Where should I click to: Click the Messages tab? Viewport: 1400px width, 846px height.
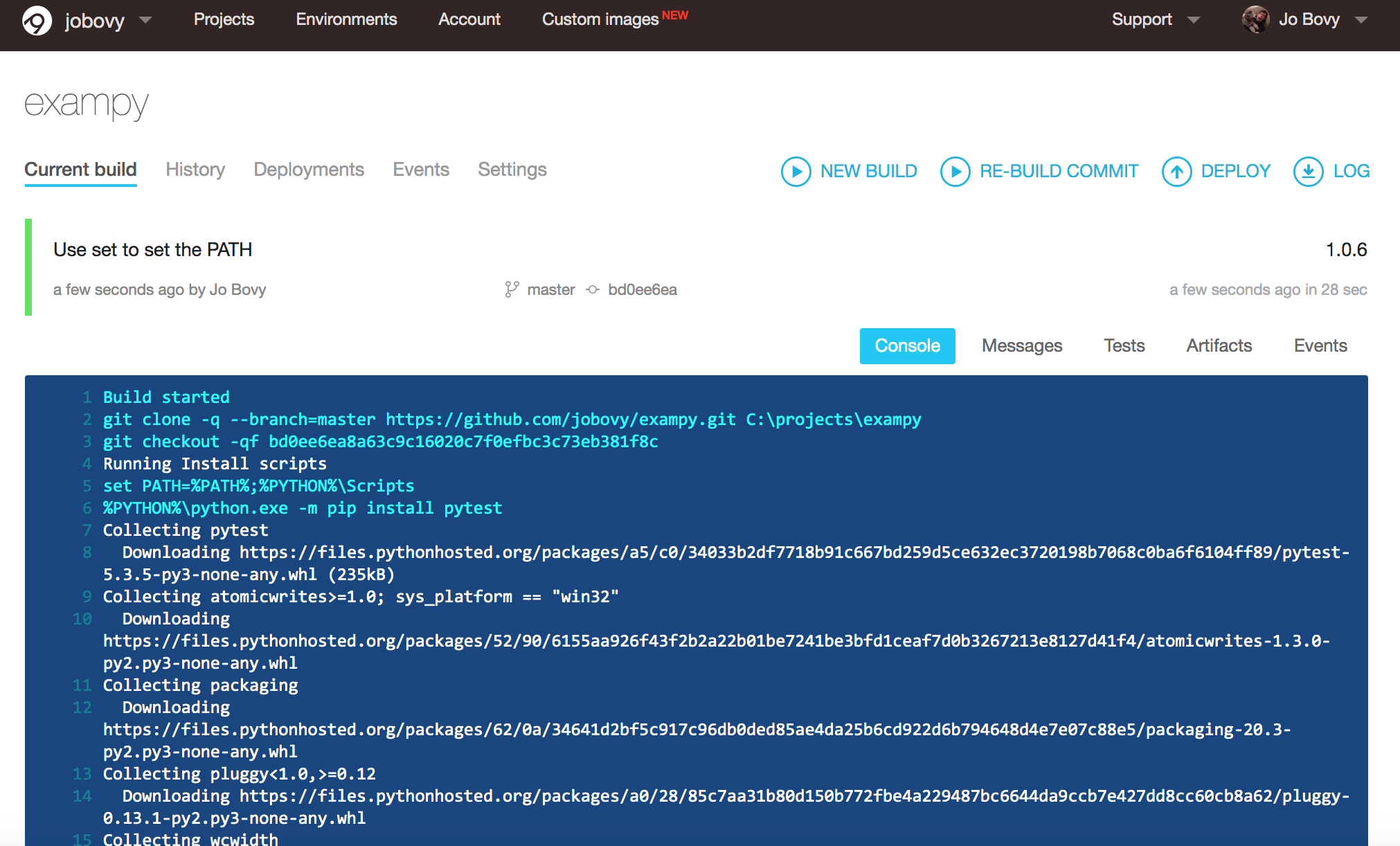click(1022, 345)
